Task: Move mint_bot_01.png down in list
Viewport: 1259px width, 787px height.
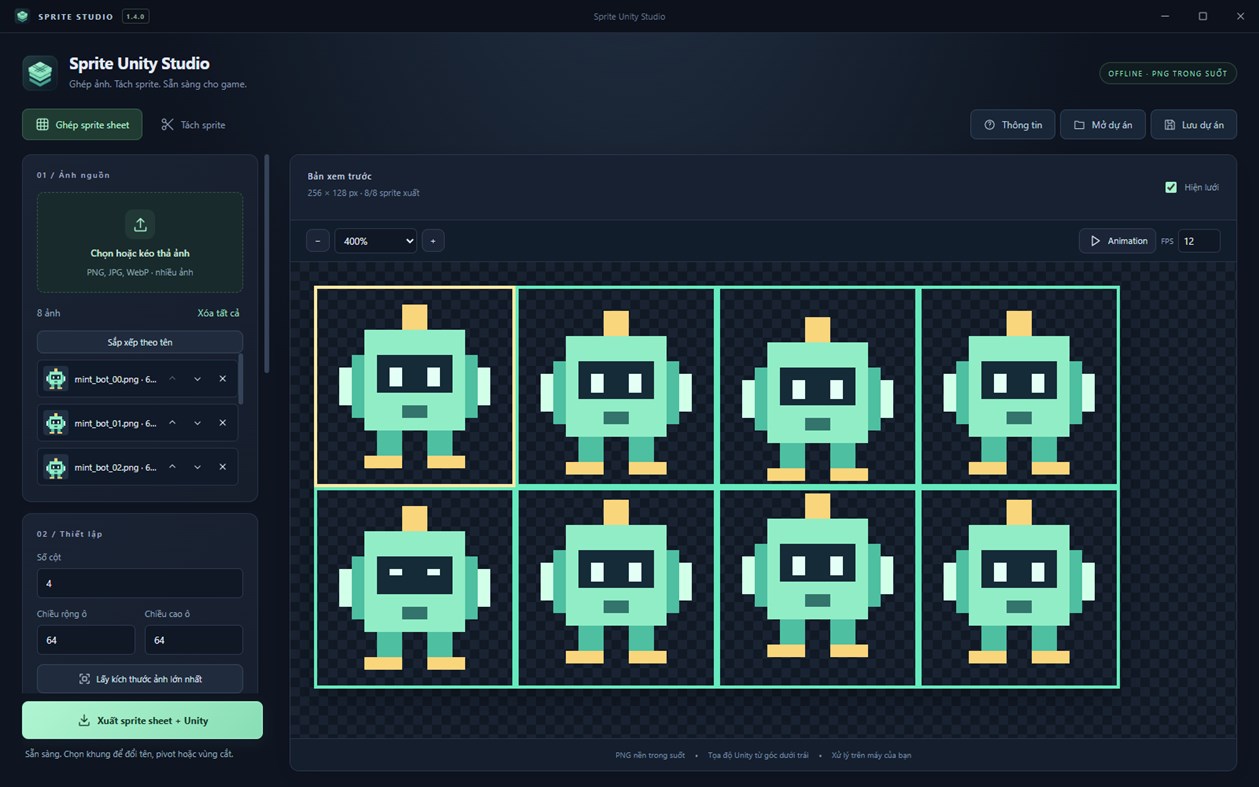Action: point(197,423)
